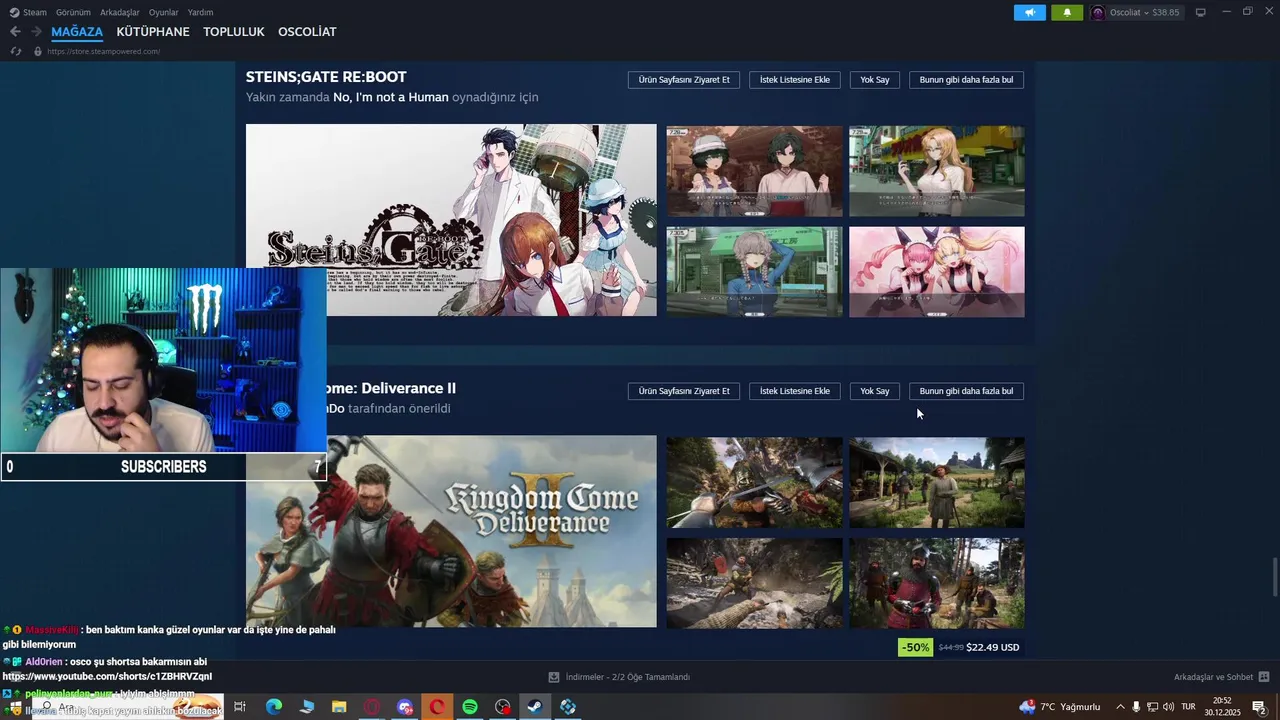Viewport: 1280px width, 720px height.
Task: Click the $22.49 USD price
Action: point(993,647)
